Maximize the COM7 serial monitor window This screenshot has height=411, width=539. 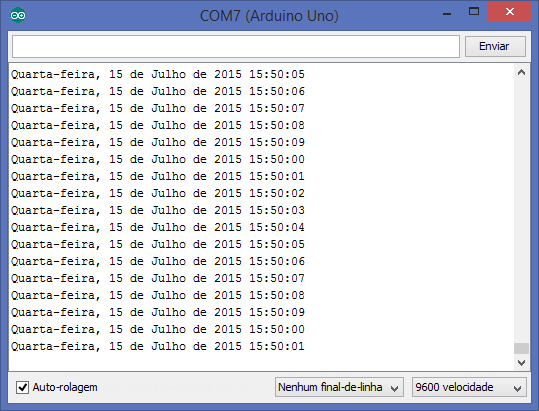pyautogui.click(x=474, y=12)
